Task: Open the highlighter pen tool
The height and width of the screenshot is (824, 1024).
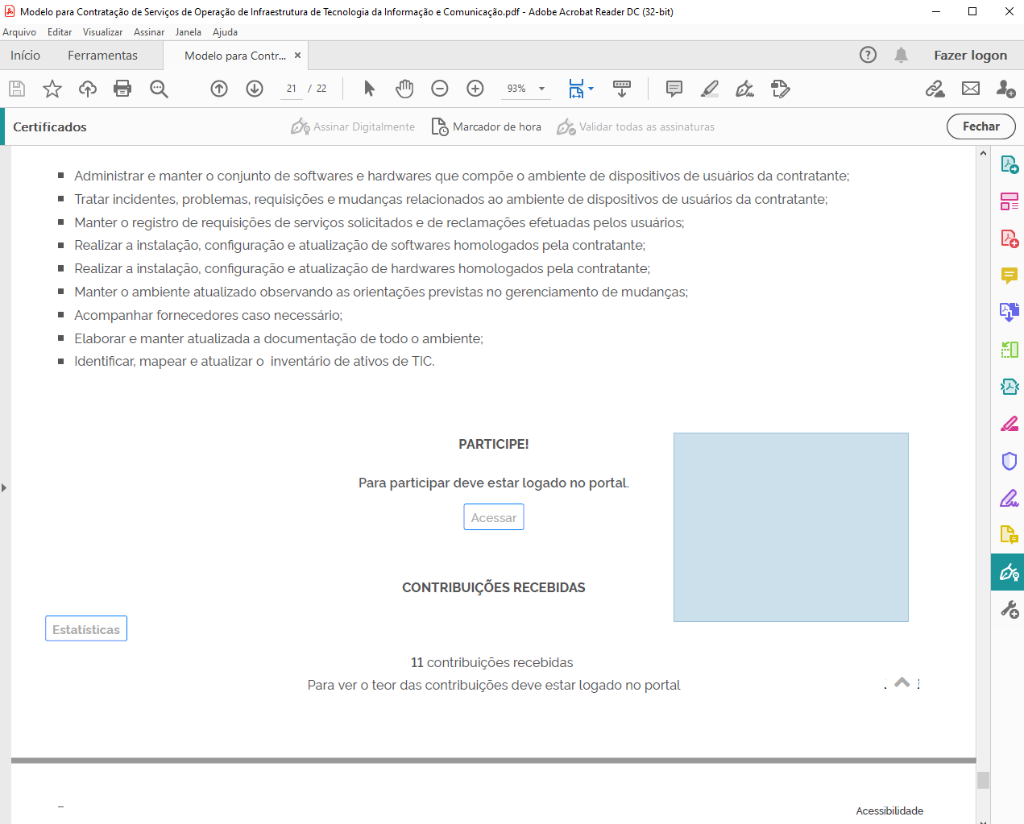Action: (709, 89)
